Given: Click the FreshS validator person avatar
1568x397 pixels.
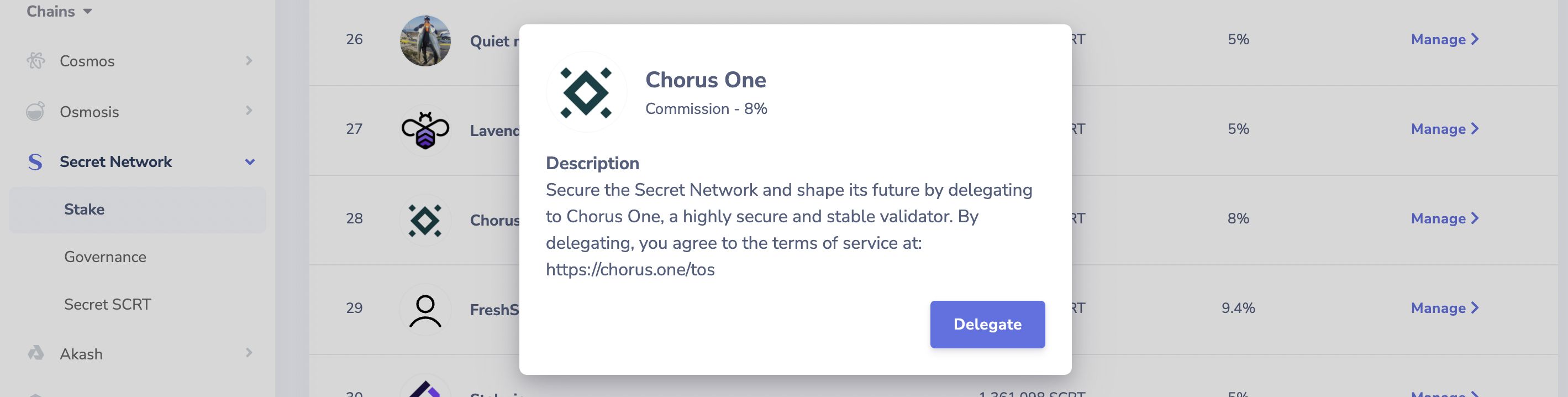Looking at the screenshot, I should (425, 309).
